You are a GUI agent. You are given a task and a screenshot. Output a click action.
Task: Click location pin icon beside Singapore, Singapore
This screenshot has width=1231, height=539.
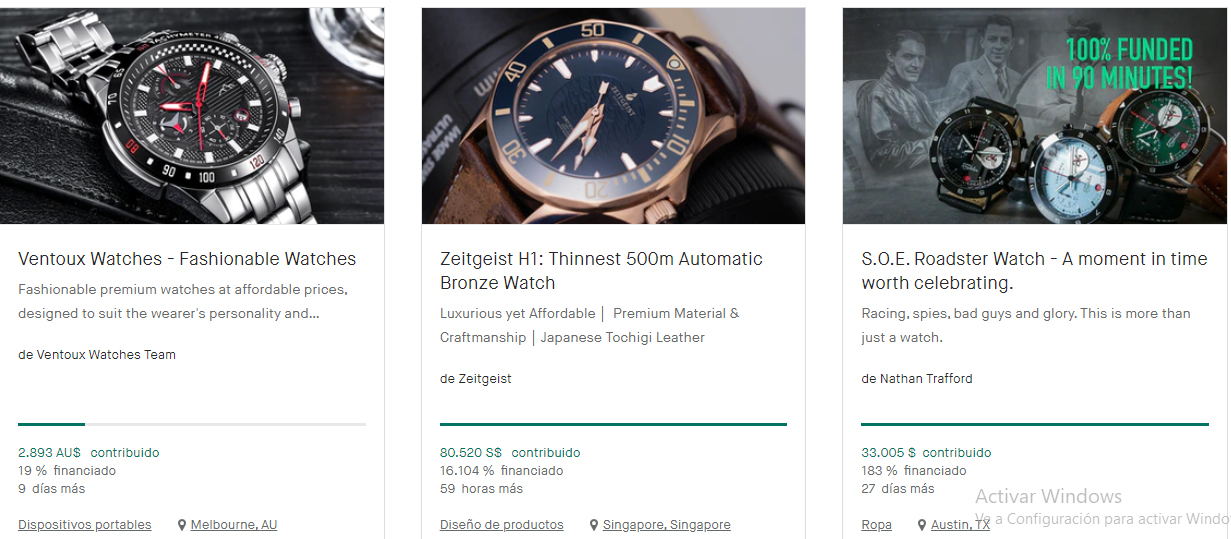[x=594, y=525]
